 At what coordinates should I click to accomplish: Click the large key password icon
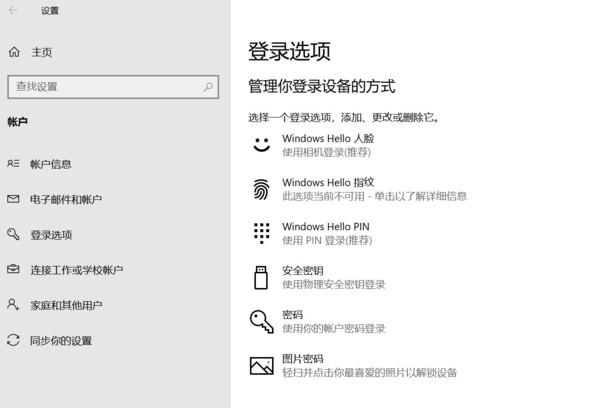pos(262,322)
